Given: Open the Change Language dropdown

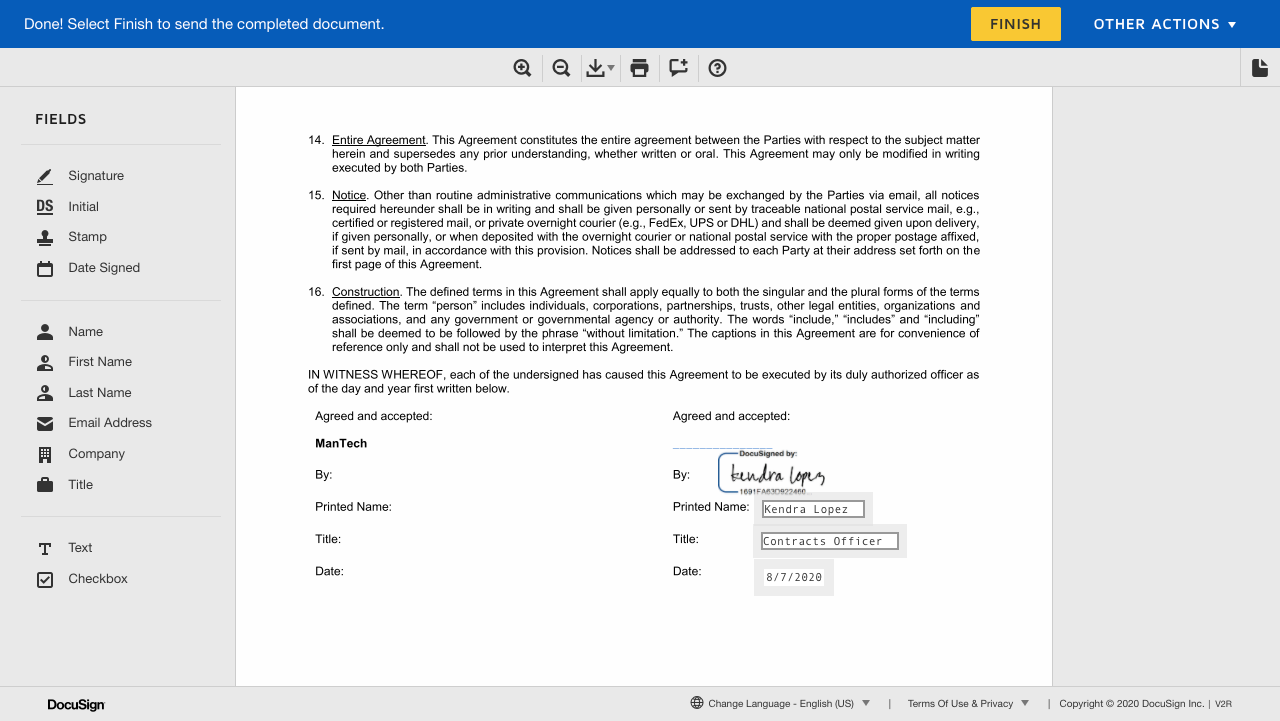Looking at the screenshot, I should tap(786, 703).
